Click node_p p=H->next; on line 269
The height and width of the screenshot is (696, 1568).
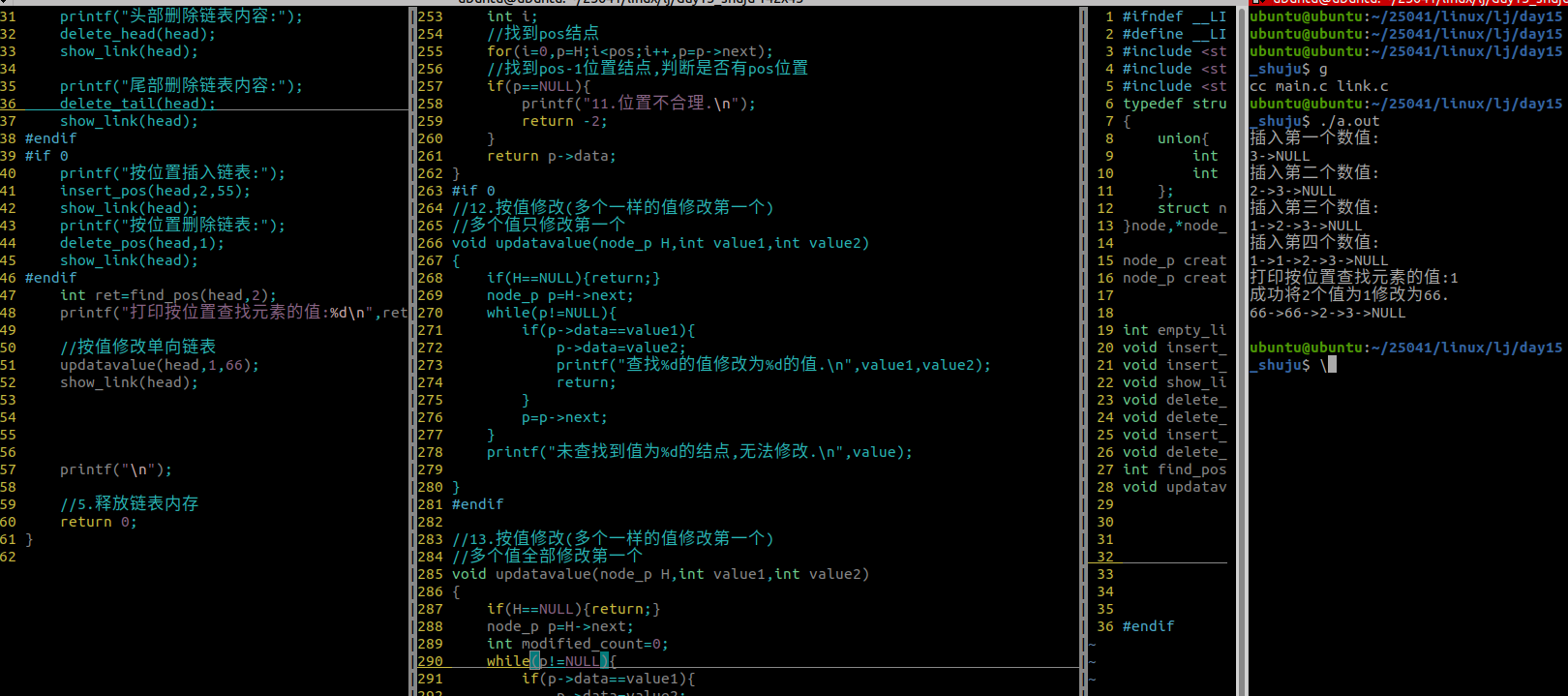(x=560, y=295)
